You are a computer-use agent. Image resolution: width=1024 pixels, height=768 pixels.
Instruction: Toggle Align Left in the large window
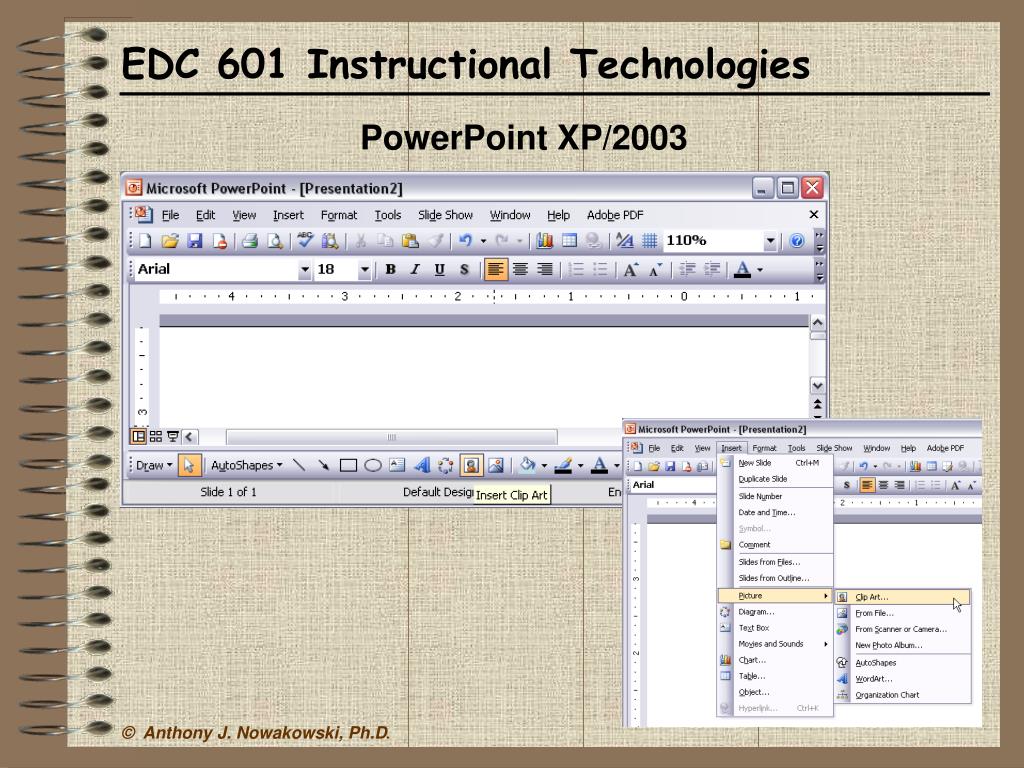tap(496, 269)
